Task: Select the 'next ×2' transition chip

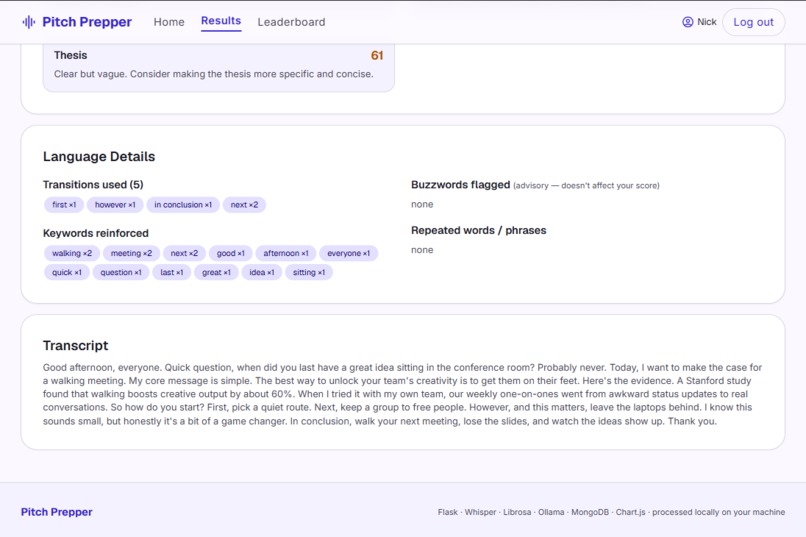Action: point(244,205)
